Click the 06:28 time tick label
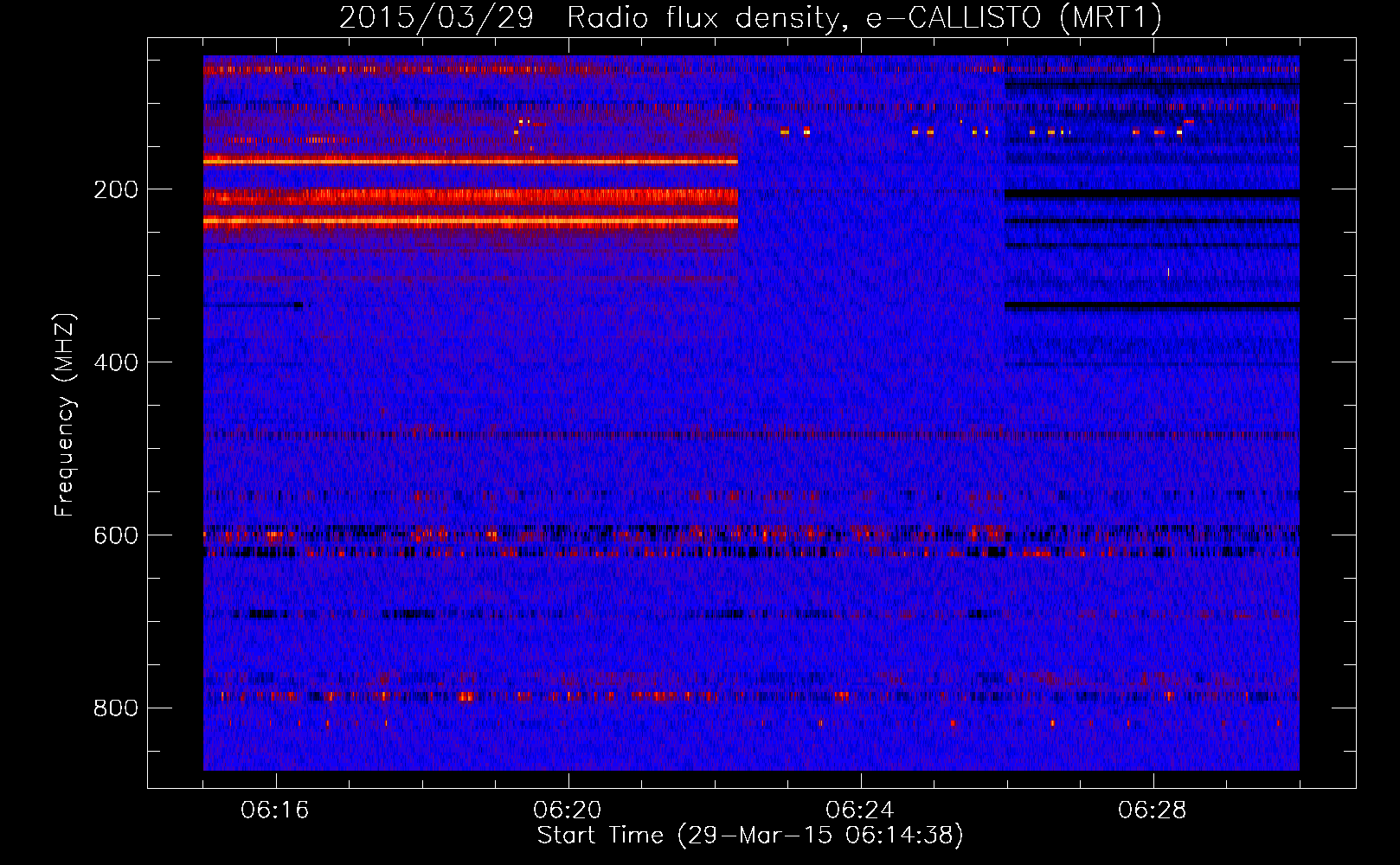 [x=1153, y=811]
